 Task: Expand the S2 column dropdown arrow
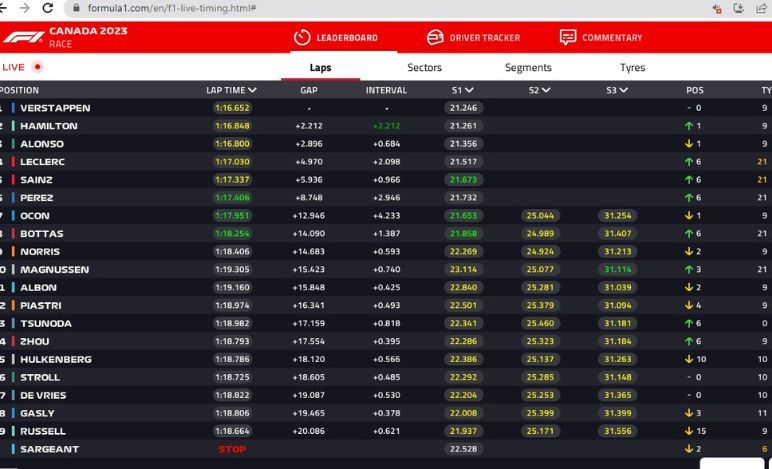[x=547, y=90]
